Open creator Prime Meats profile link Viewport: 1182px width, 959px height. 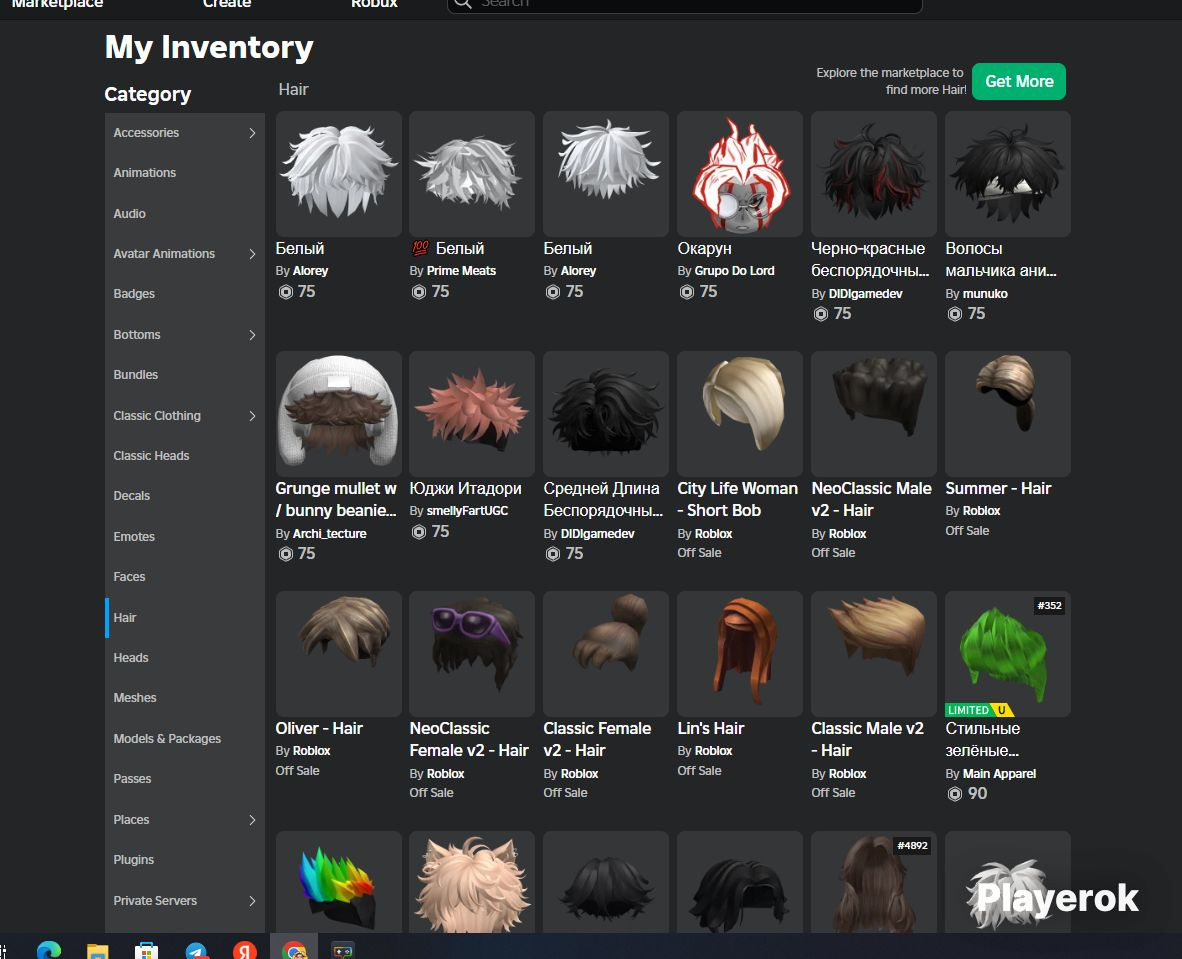[x=461, y=271]
